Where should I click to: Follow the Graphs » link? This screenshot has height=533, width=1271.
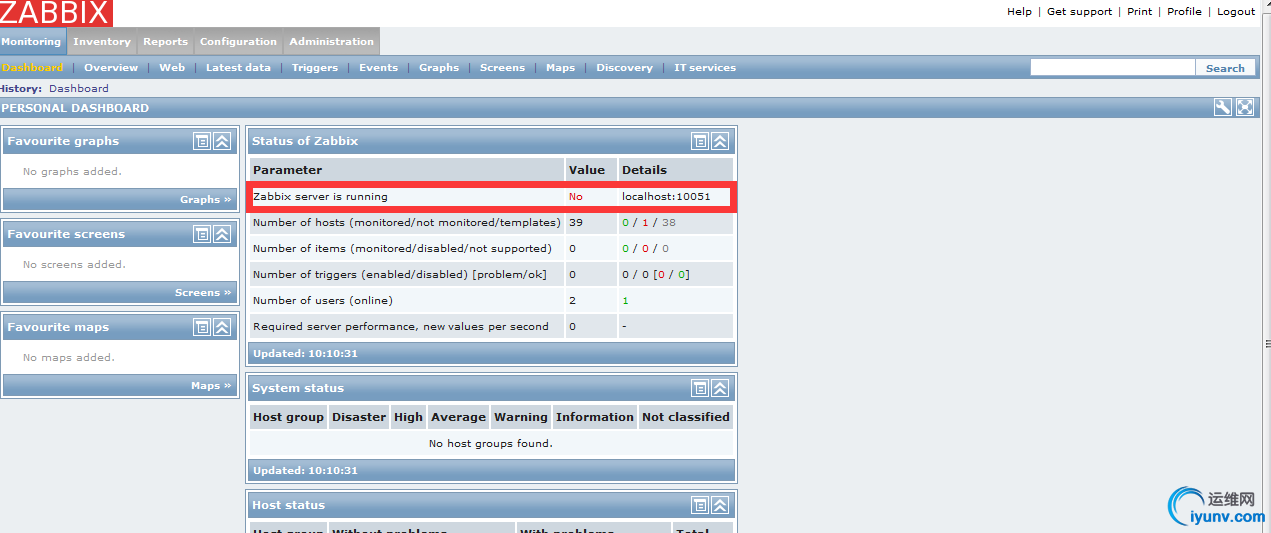pyautogui.click(x=205, y=200)
